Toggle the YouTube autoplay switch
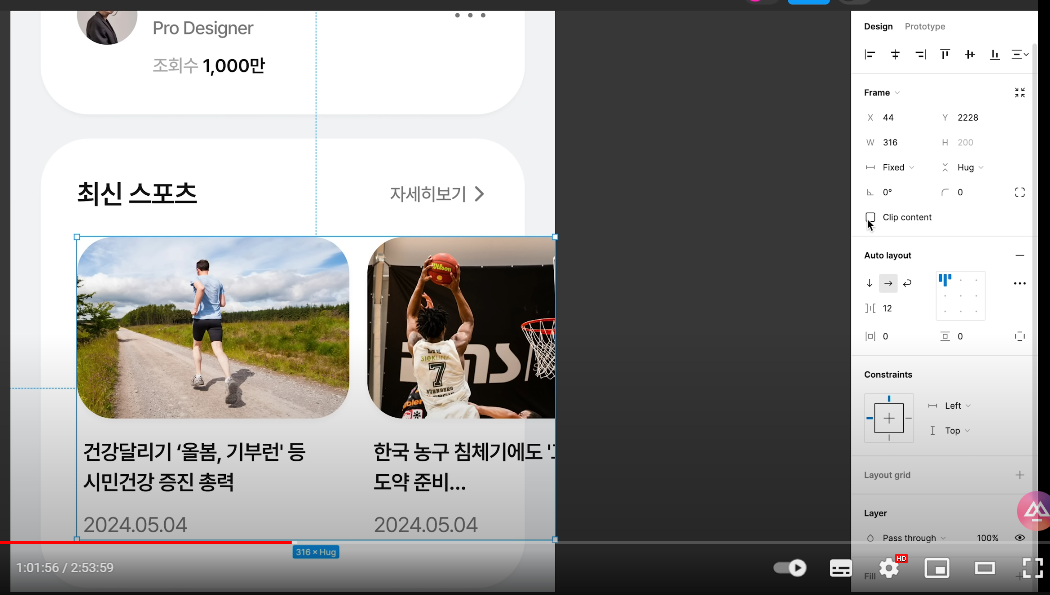Image resolution: width=1050 pixels, height=595 pixels. coord(790,568)
